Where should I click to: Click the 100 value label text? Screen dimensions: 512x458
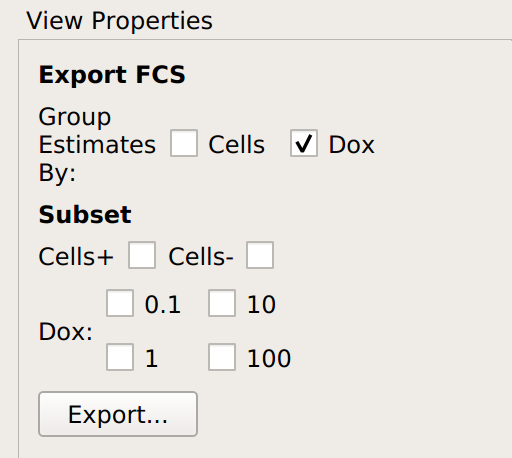click(x=269, y=359)
